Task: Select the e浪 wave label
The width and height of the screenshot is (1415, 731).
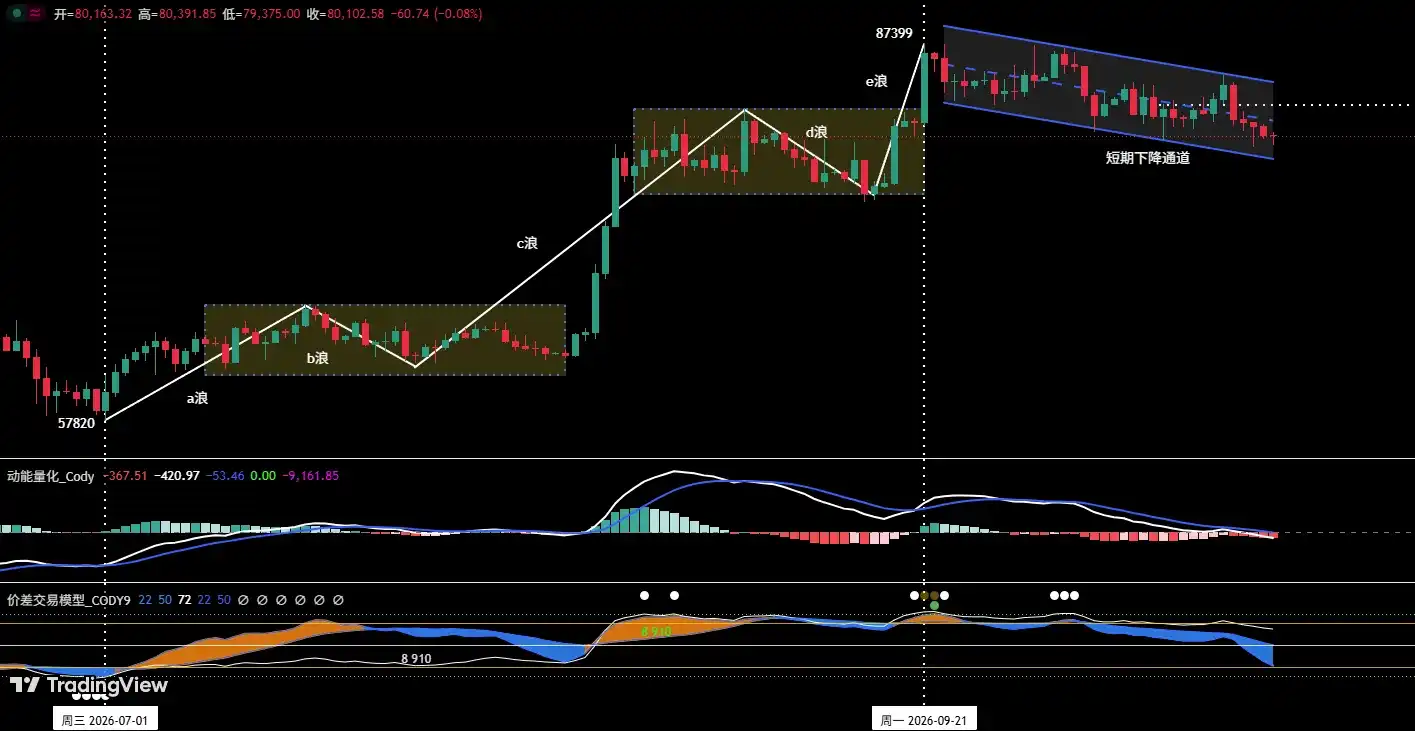Action: [x=877, y=81]
